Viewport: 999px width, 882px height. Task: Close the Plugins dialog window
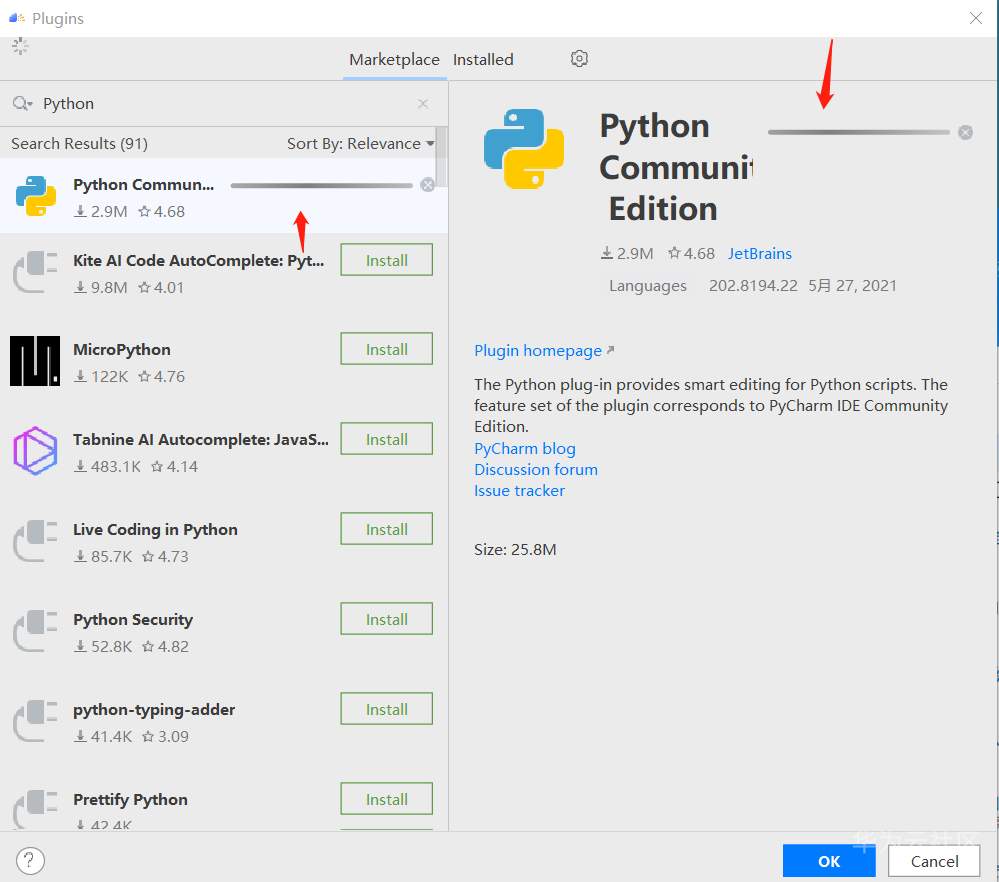[975, 18]
